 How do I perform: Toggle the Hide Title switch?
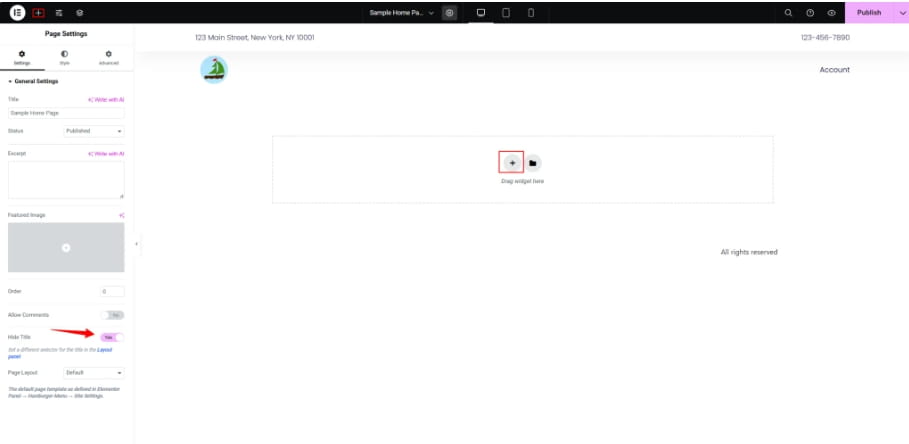(112, 337)
